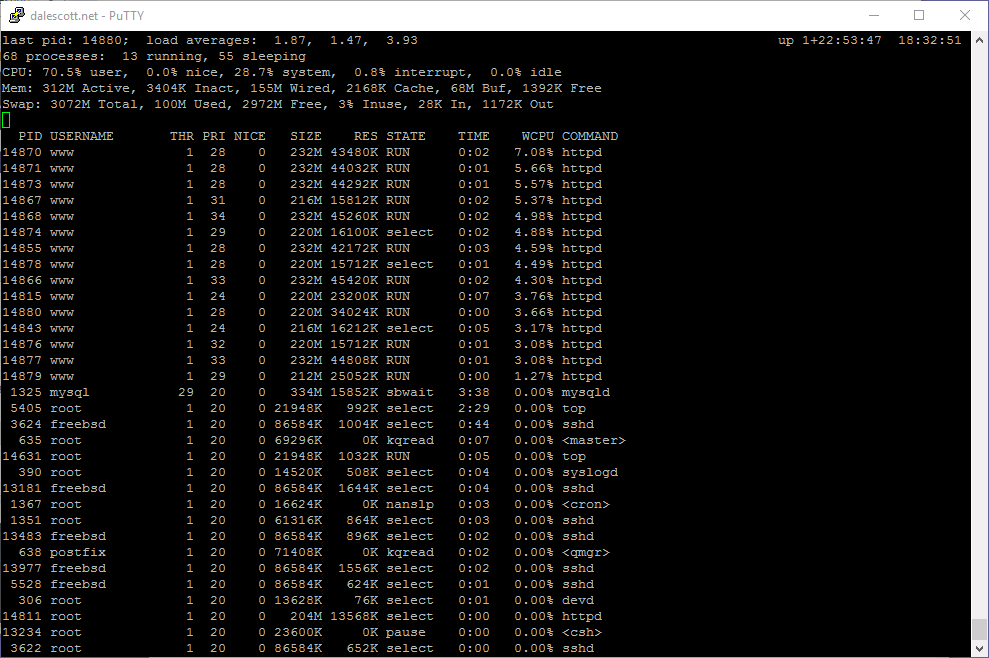Click the THR column header

pos(182,136)
